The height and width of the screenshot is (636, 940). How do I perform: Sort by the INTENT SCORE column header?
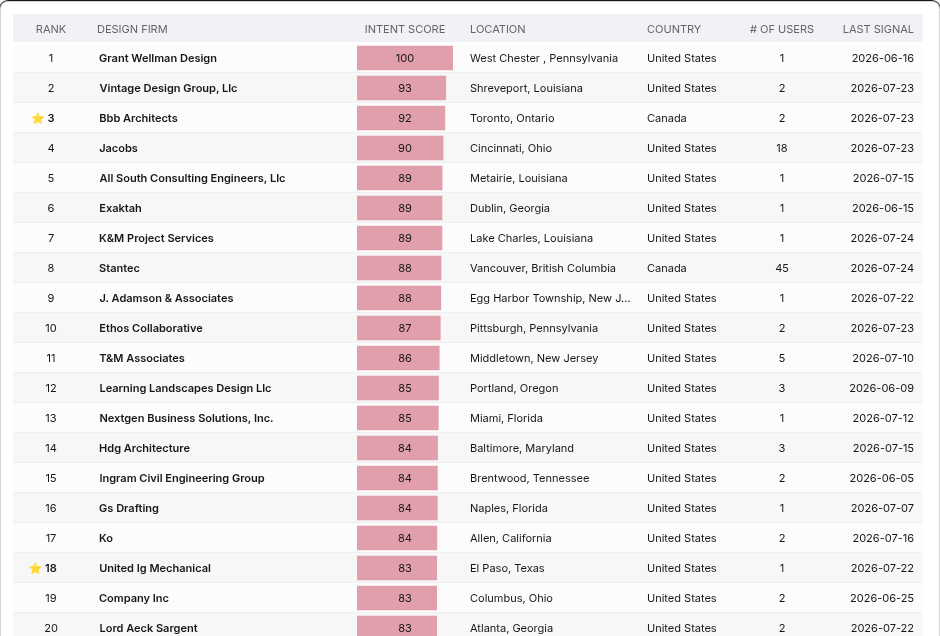(405, 29)
